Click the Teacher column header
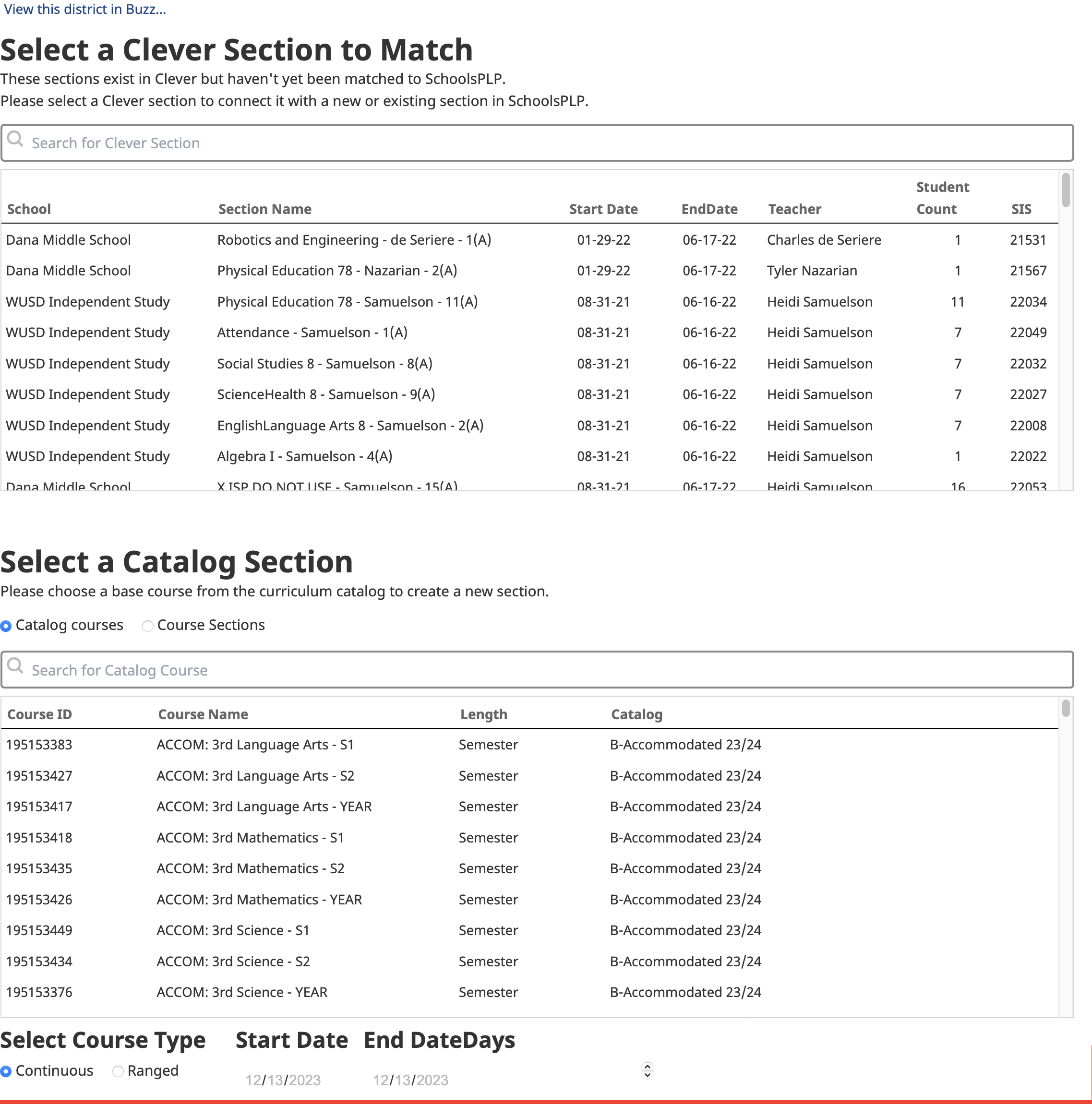 click(x=795, y=209)
